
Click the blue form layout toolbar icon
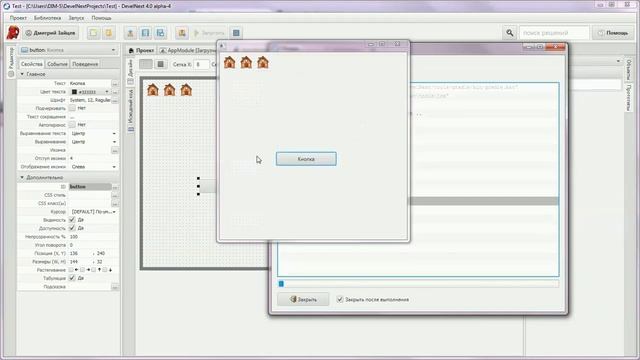click(x=145, y=33)
